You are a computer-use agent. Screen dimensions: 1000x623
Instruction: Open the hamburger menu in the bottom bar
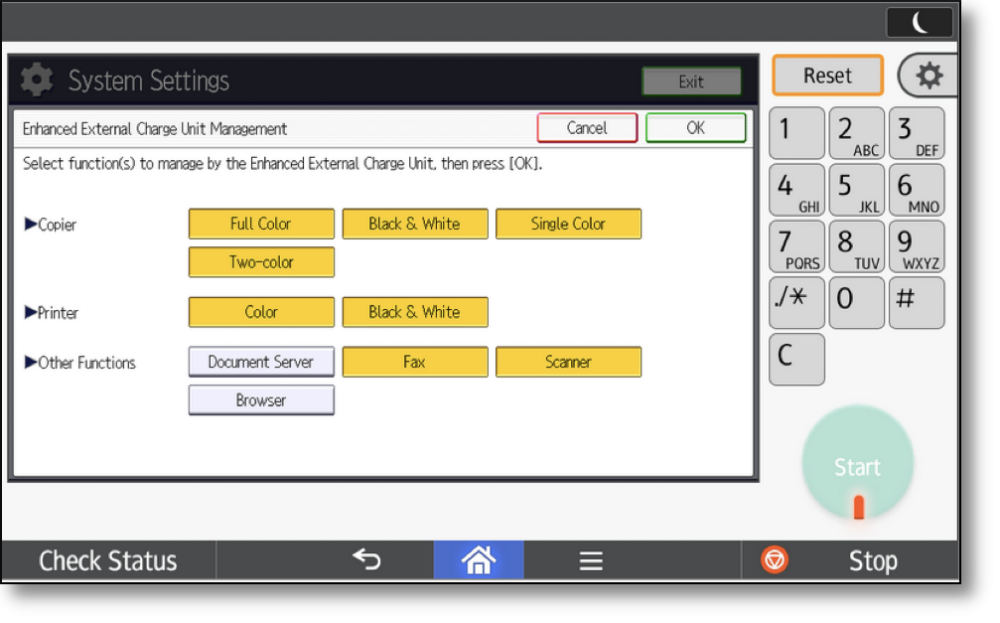(x=590, y=560)
